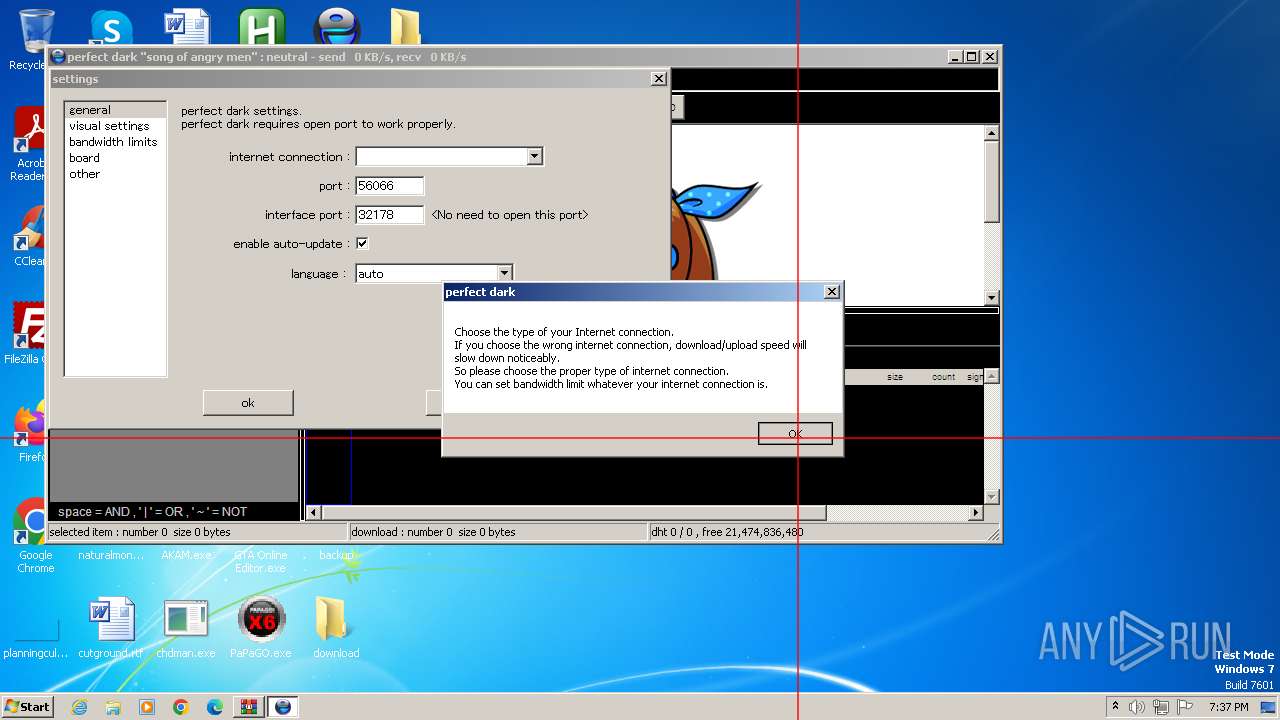Open the Start menu
Screen dimensions: 1280x720
pyautogui.click(x=27, y=706)
